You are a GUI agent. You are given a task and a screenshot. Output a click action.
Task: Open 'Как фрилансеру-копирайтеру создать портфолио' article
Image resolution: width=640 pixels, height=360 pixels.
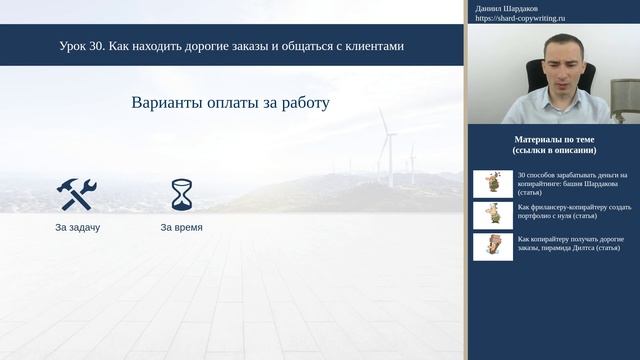pos(574,211)
